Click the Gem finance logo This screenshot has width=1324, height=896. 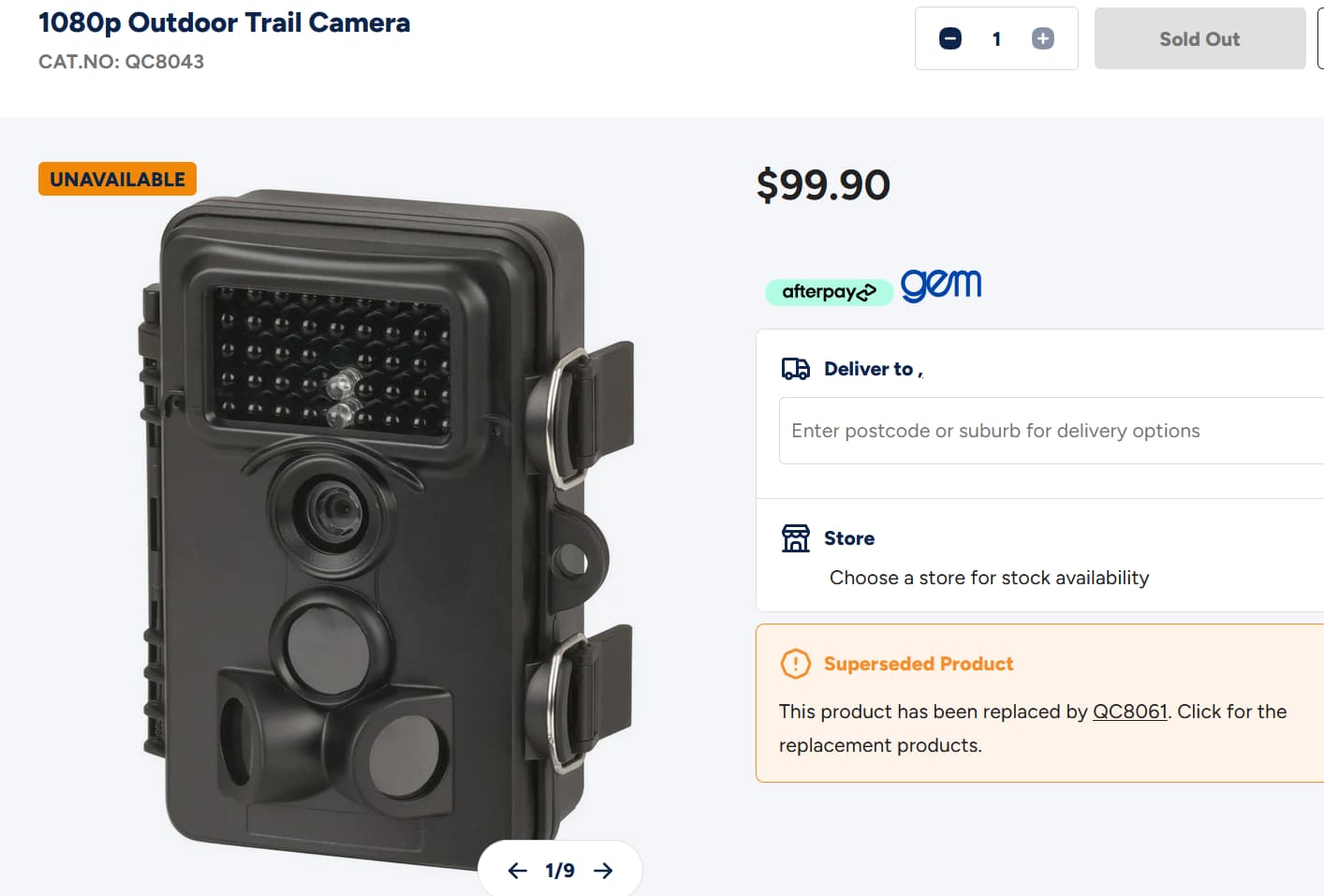941,285
